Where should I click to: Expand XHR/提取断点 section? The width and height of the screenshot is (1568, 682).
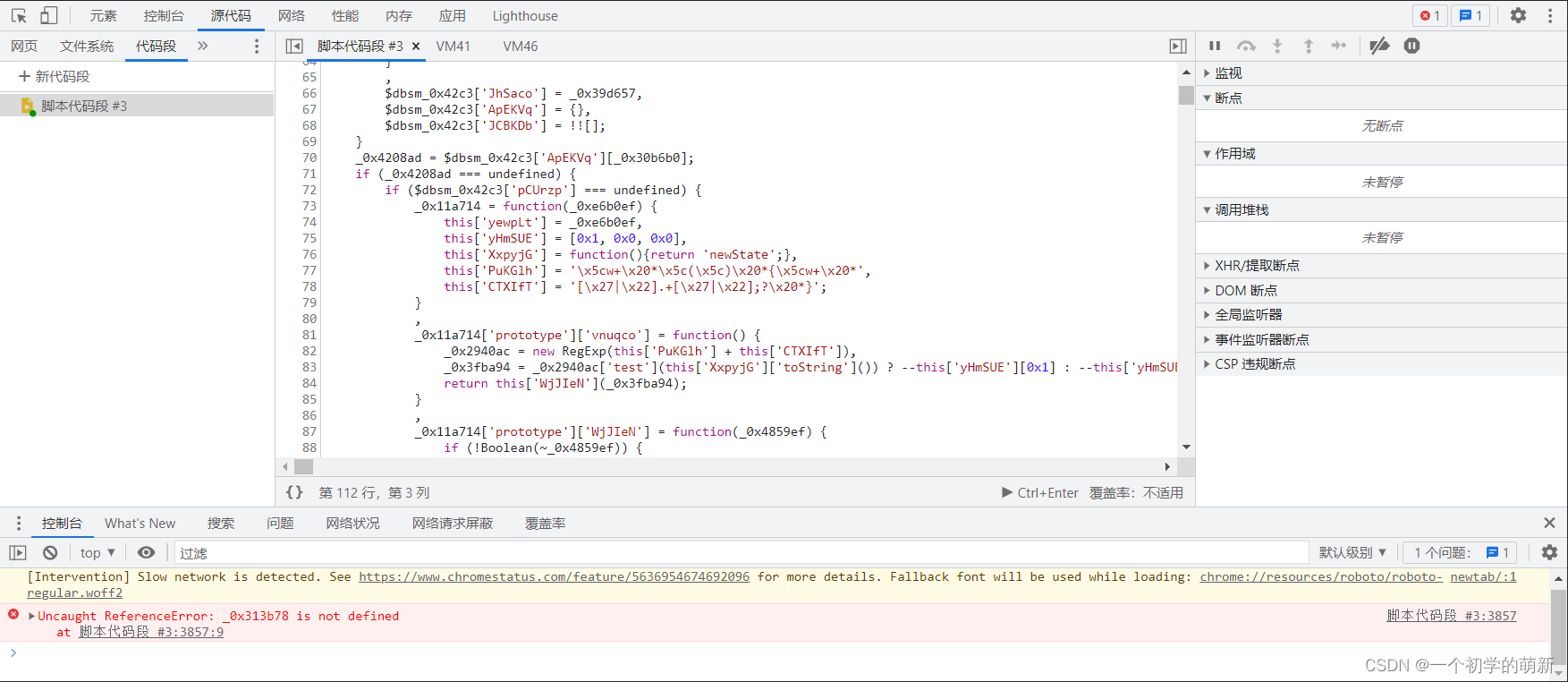click(x=1381, y=265)
